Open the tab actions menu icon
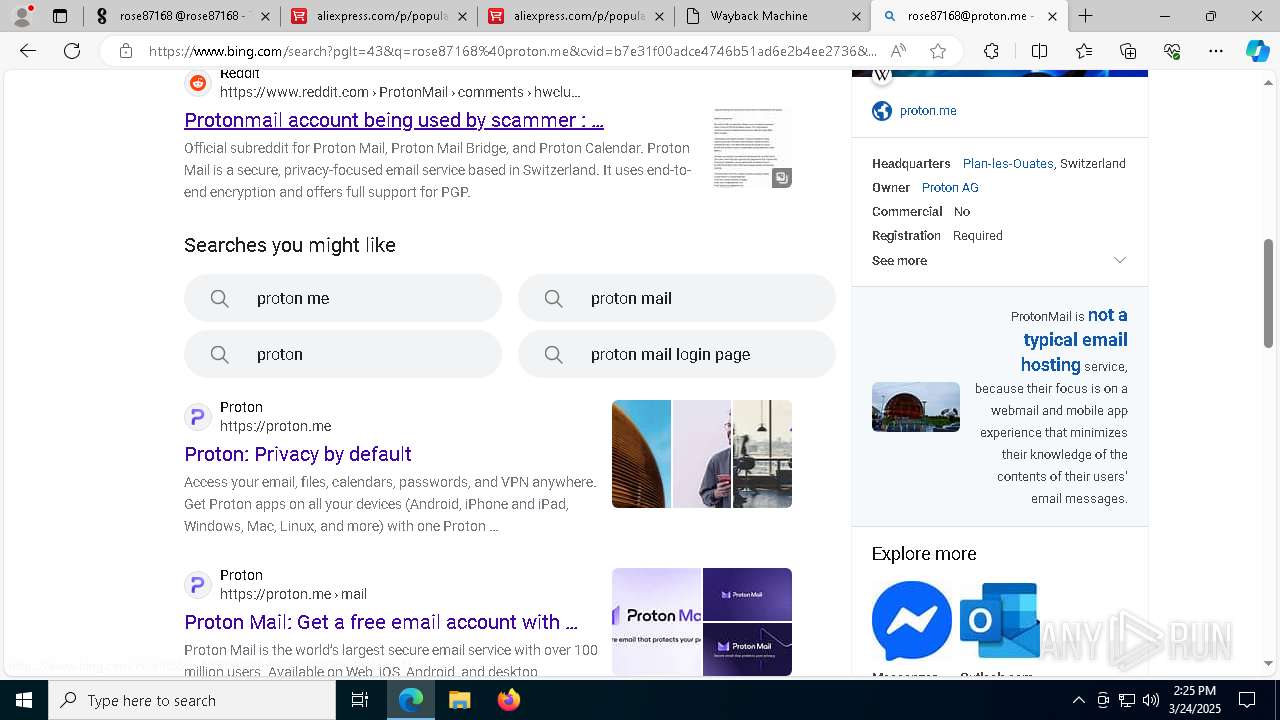The height and width of the screenshot is (720, 1280). (x=60, y=16)
